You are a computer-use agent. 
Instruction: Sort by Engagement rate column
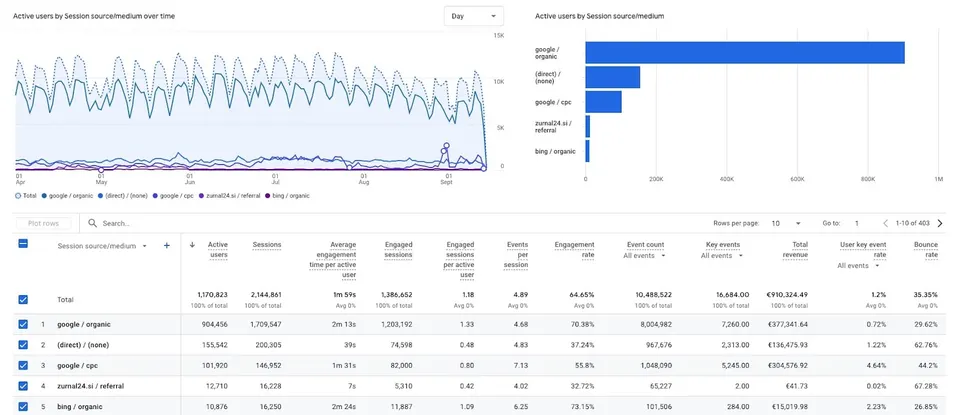[x=574, y=249]
